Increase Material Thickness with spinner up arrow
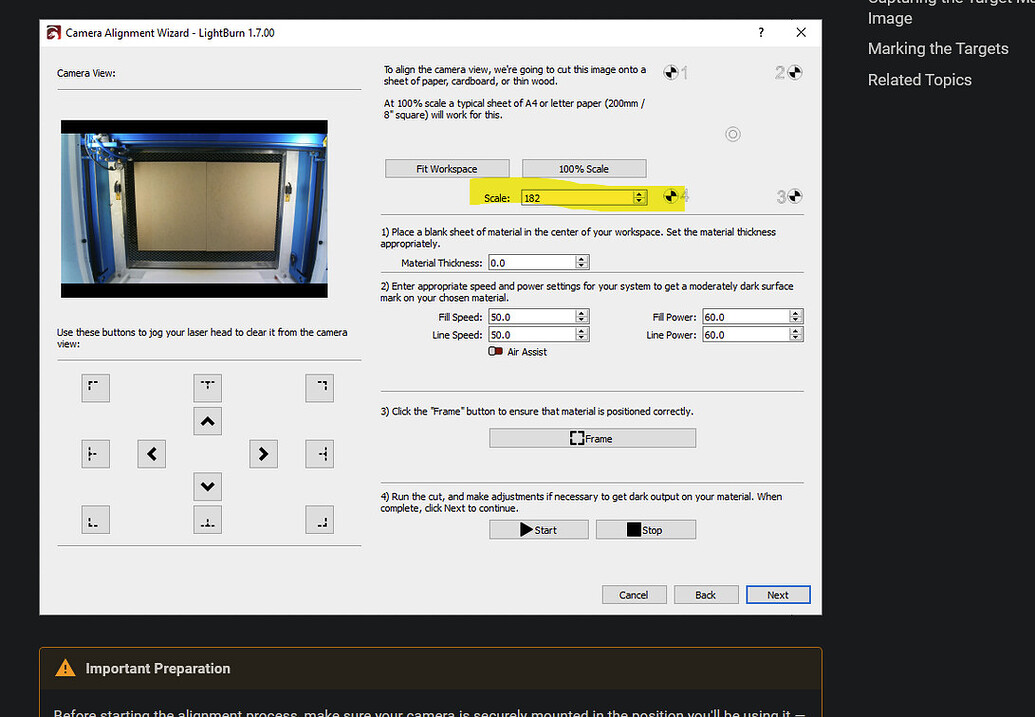The image size is (1035, 717). coord(581,259)
